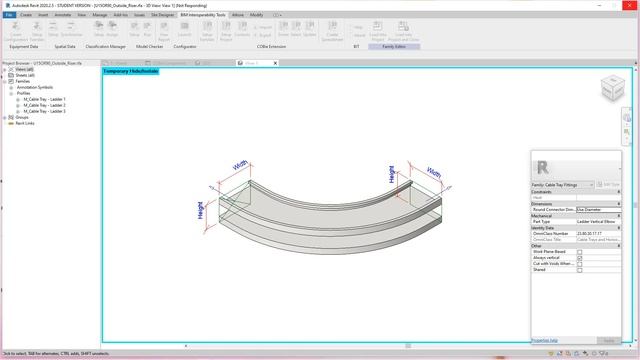Click the ViewCube in the 3D view
640x360 pixels.
pos(612,88)
